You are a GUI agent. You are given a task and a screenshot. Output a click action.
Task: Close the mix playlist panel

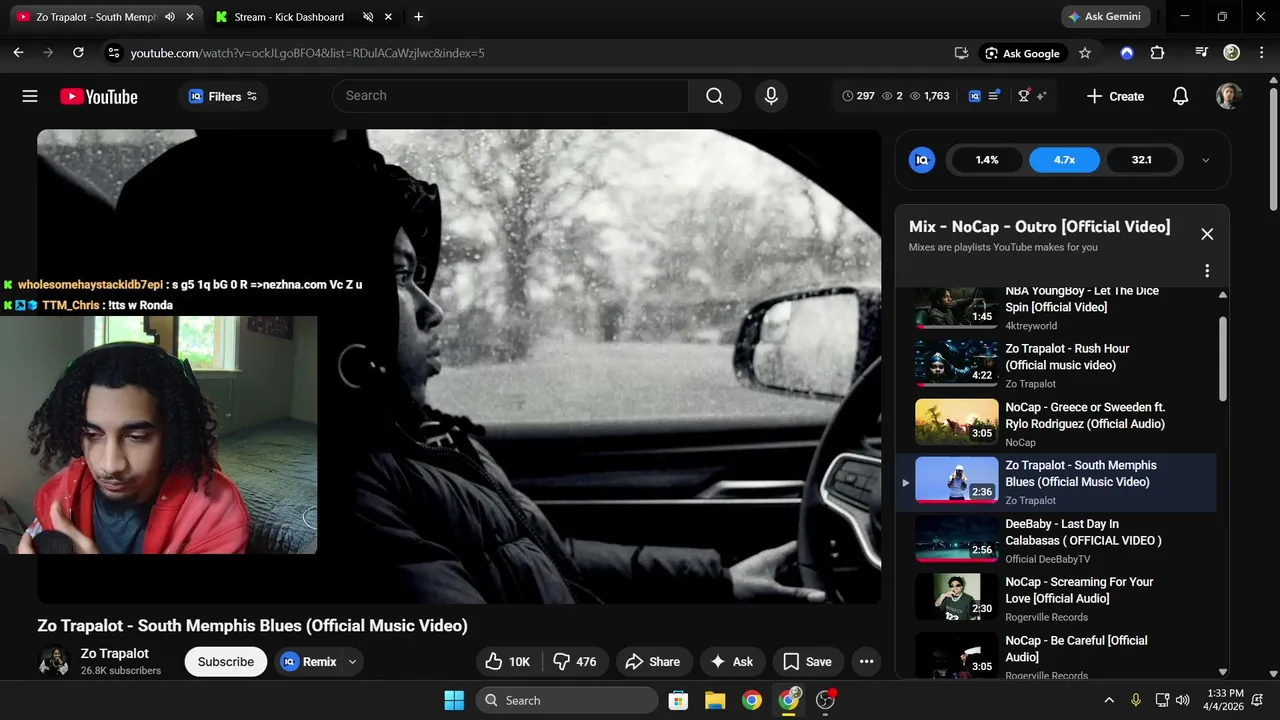click(1207, 234)
